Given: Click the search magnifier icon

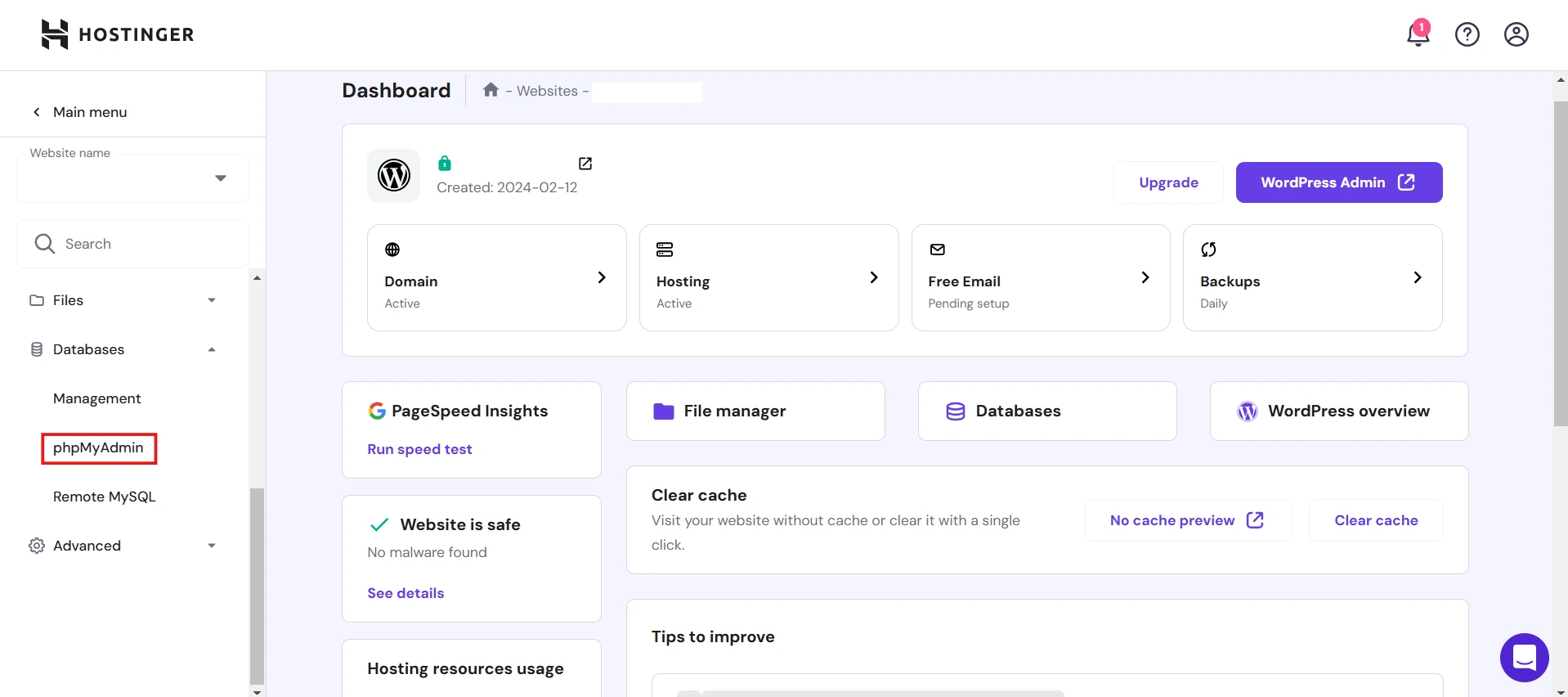Looking at the screenshot, I should click(x=45, y=244).
